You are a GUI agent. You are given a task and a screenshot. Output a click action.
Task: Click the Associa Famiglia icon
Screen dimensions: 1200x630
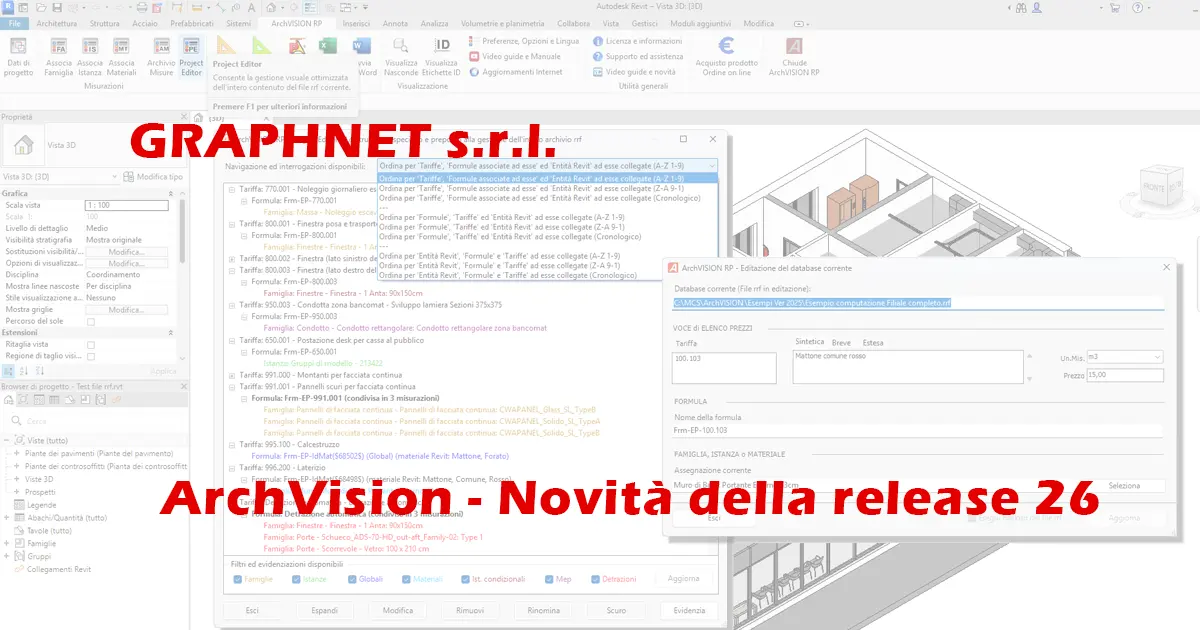click(59, 46)
